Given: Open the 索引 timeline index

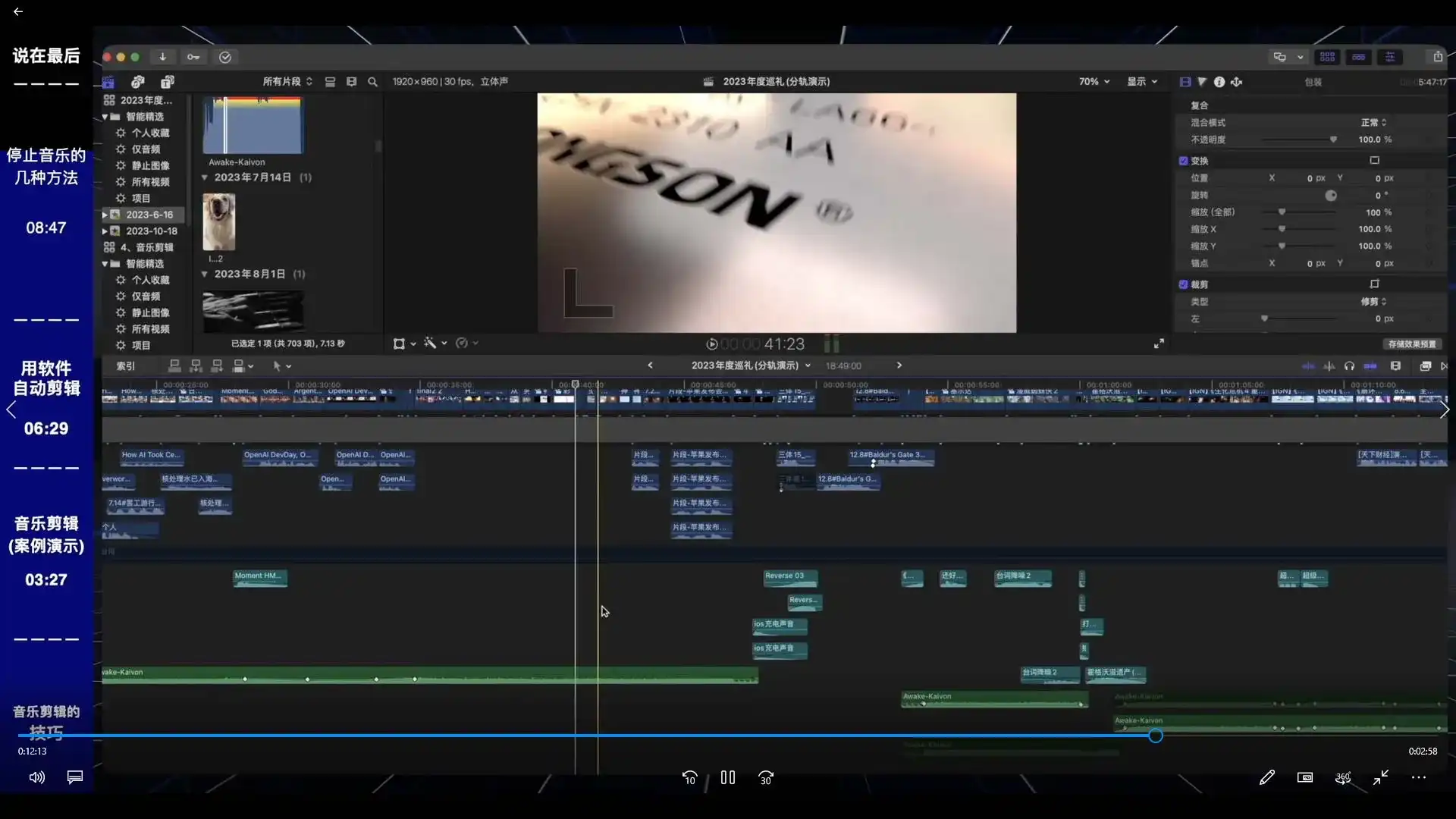Looking at the screenshot, I should click(126, 366).
